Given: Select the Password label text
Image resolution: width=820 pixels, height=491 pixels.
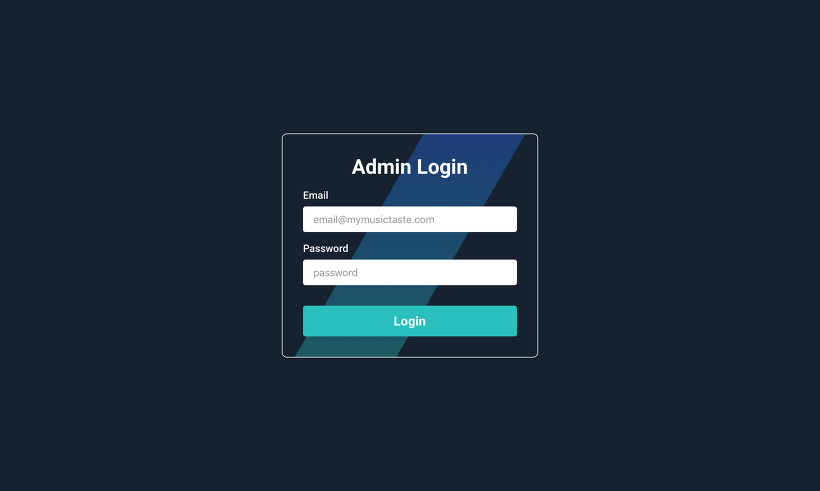Looking at the screenshot, I should (x=325, y=248).
